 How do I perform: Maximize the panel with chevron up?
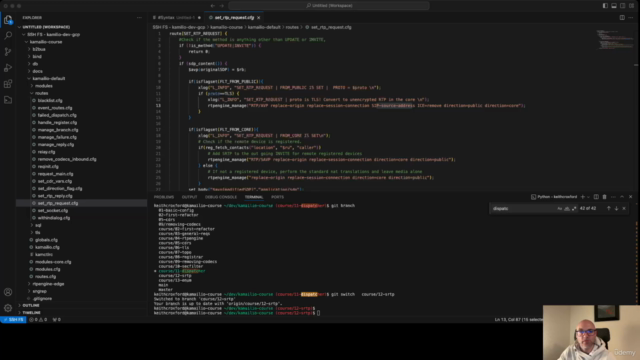[x=622, y=197]
